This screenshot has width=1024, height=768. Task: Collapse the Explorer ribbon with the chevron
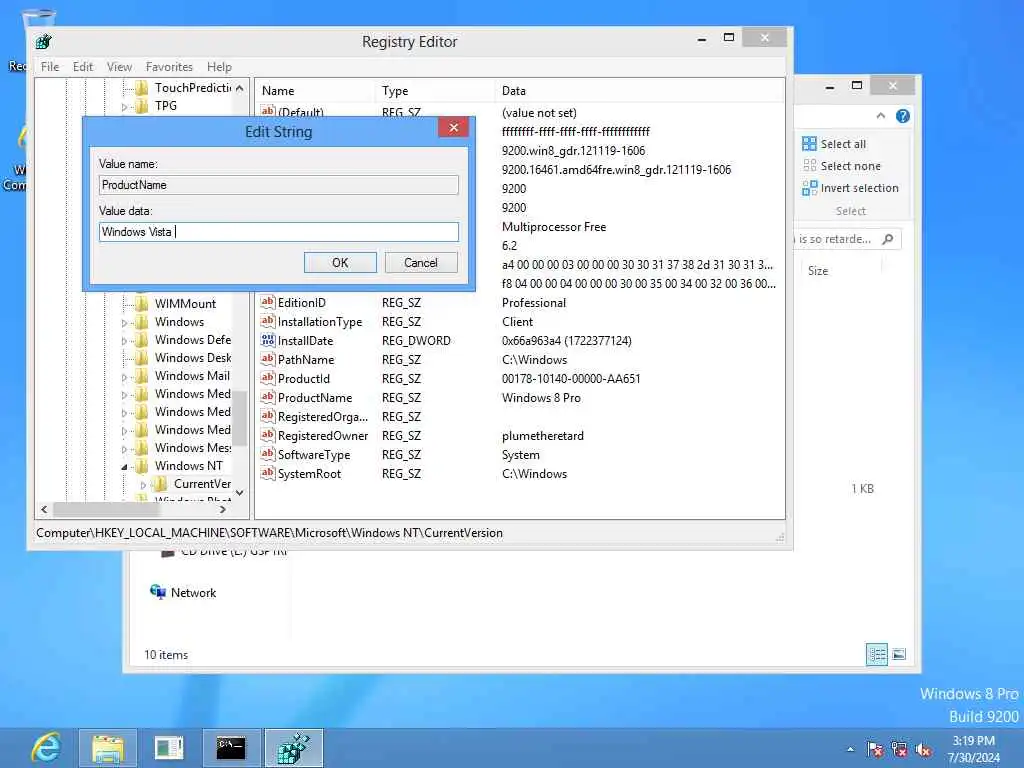(881, 116)
